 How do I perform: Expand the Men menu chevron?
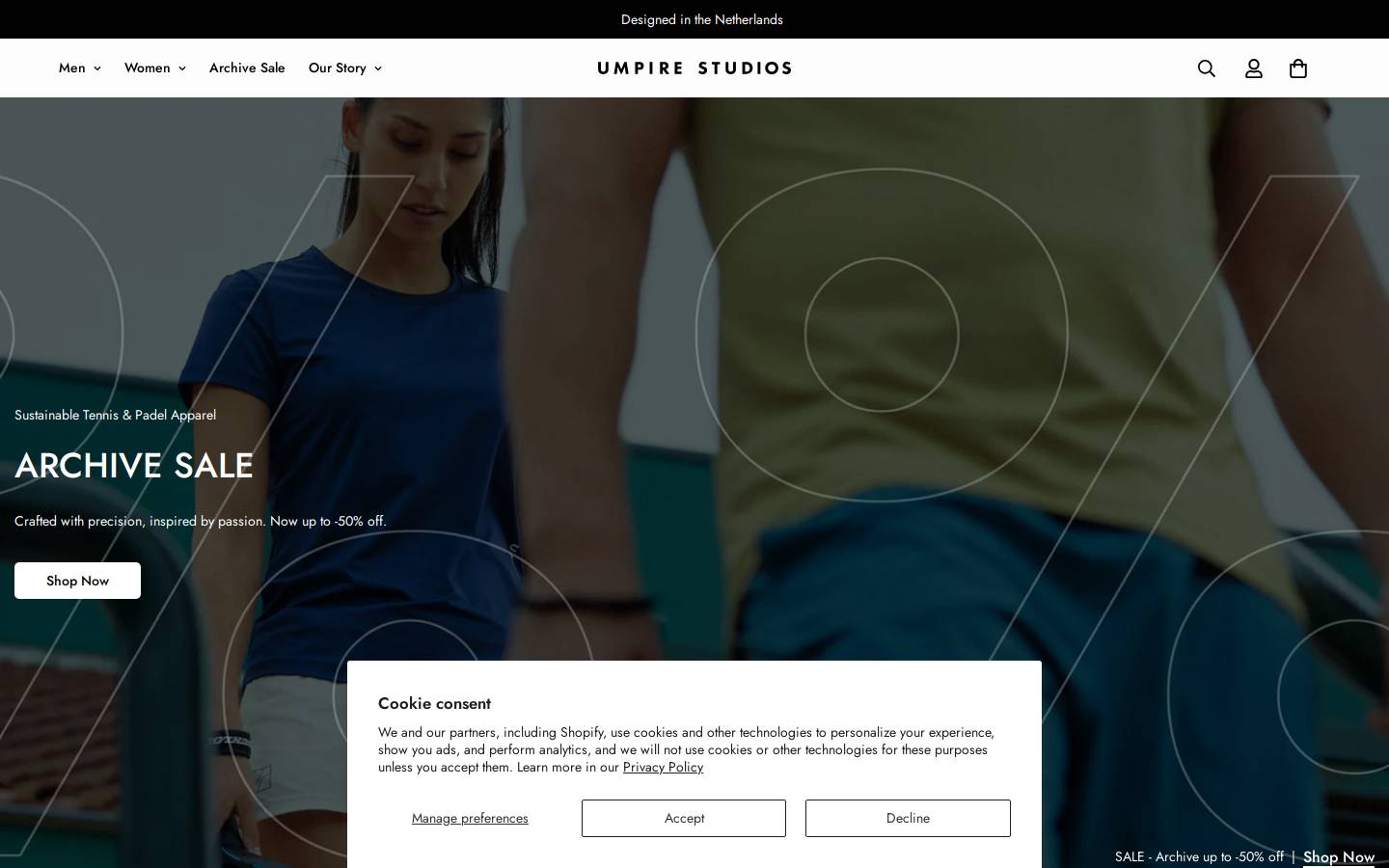96,68
